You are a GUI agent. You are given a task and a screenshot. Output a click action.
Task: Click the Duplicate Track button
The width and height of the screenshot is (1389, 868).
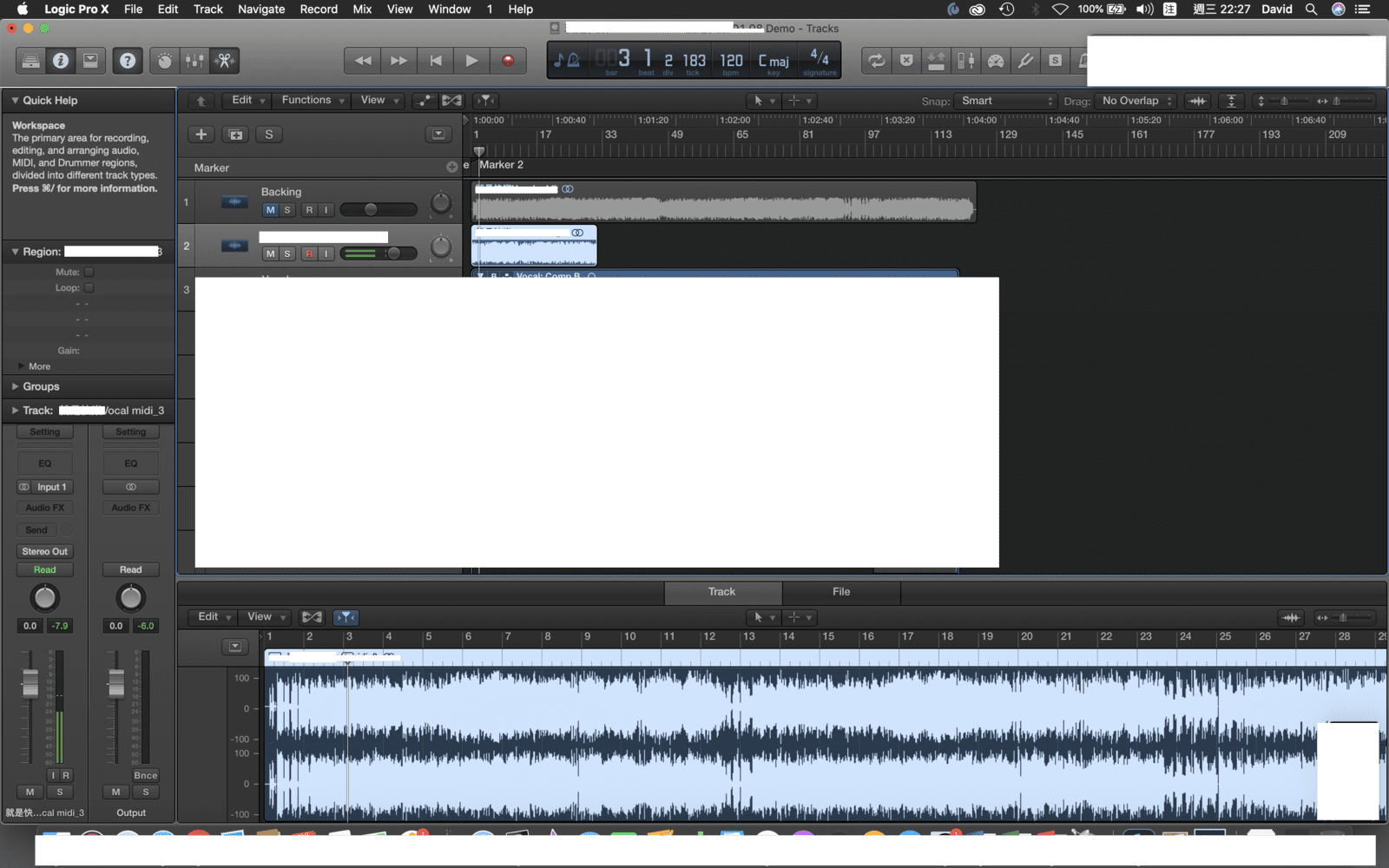(235, 135)
